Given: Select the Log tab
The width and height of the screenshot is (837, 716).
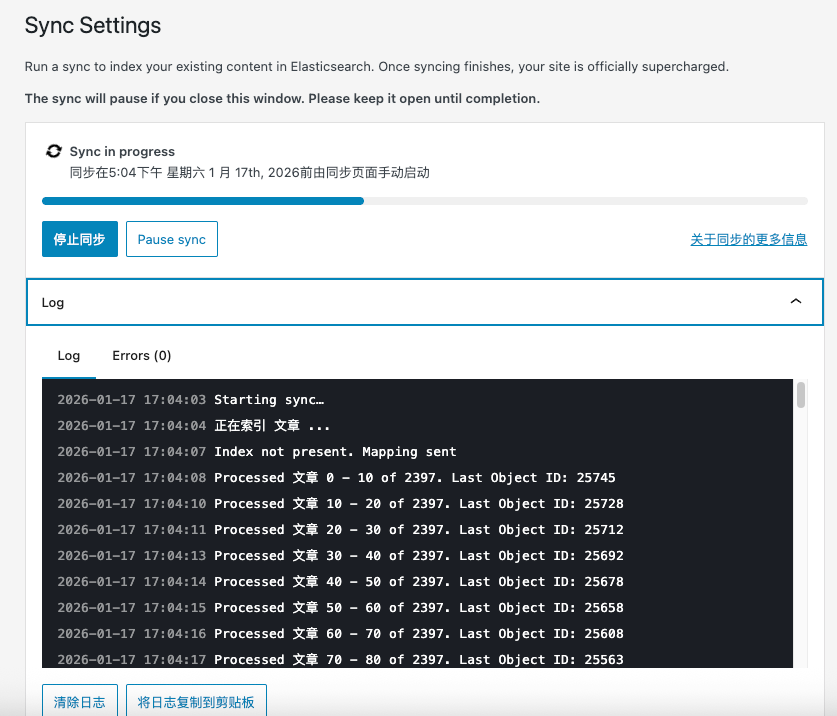Looking at the screenshot, I should (69, 355).
